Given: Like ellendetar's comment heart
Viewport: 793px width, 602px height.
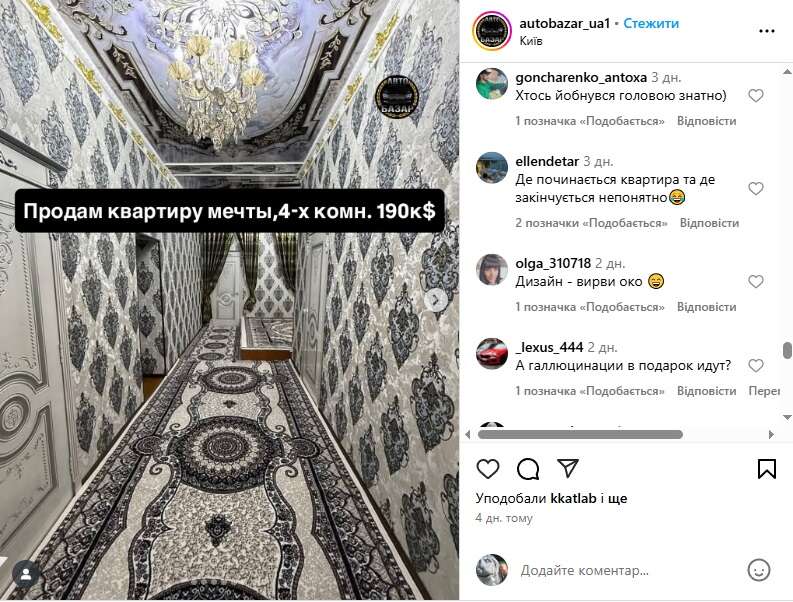Looking at the screenshot, I should (756, 188).
